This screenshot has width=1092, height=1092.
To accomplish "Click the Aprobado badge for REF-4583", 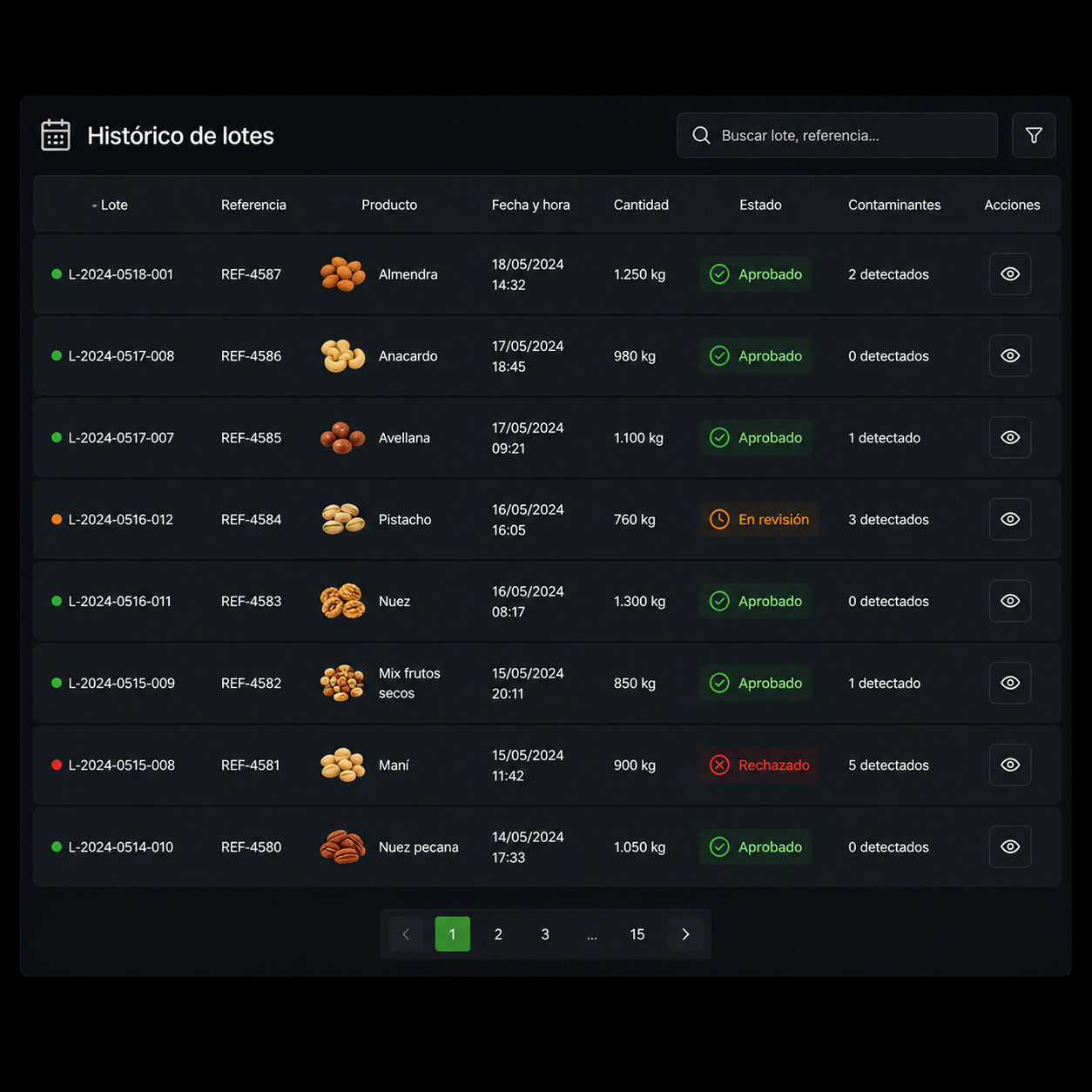I will pos(756,602).
